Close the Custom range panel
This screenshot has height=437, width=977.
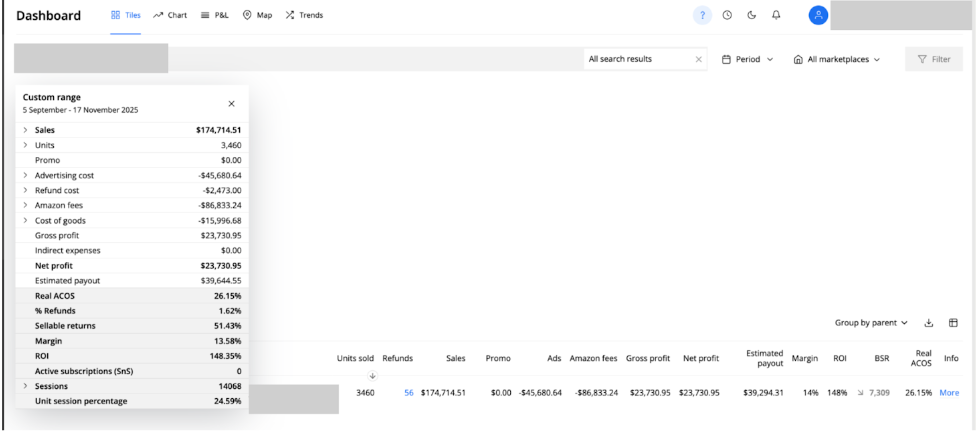pos(231,103)
